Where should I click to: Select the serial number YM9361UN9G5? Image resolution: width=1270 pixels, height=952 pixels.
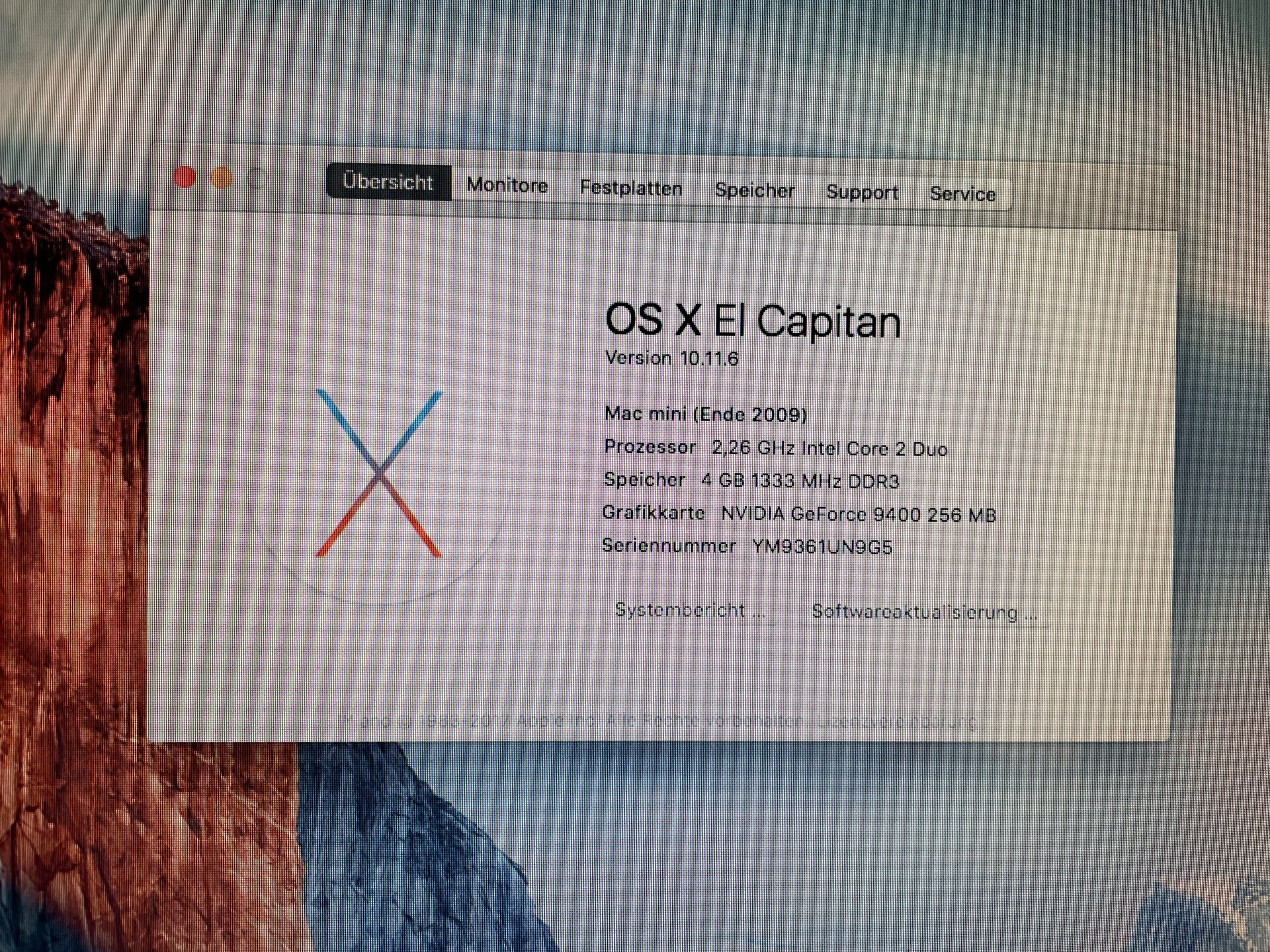pos(822,547)
